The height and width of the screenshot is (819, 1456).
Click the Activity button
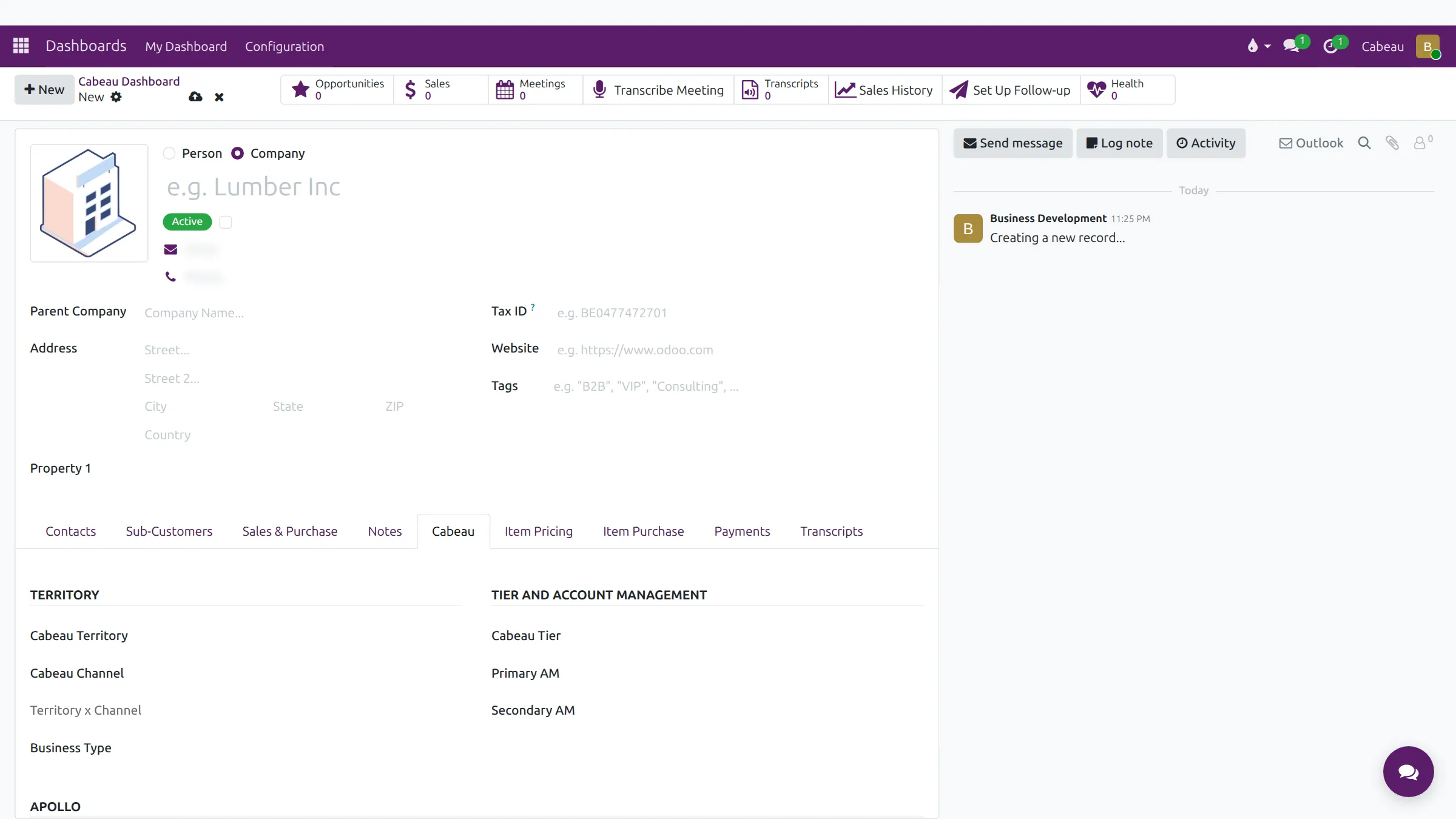pos(1206,143)
